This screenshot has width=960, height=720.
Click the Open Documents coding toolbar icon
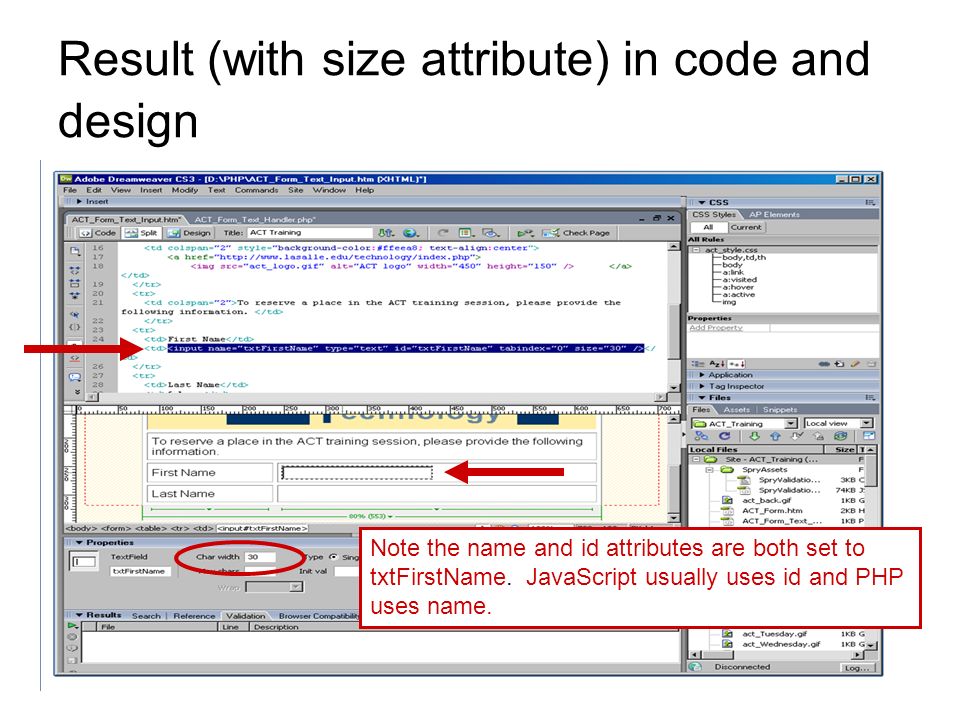75,251
